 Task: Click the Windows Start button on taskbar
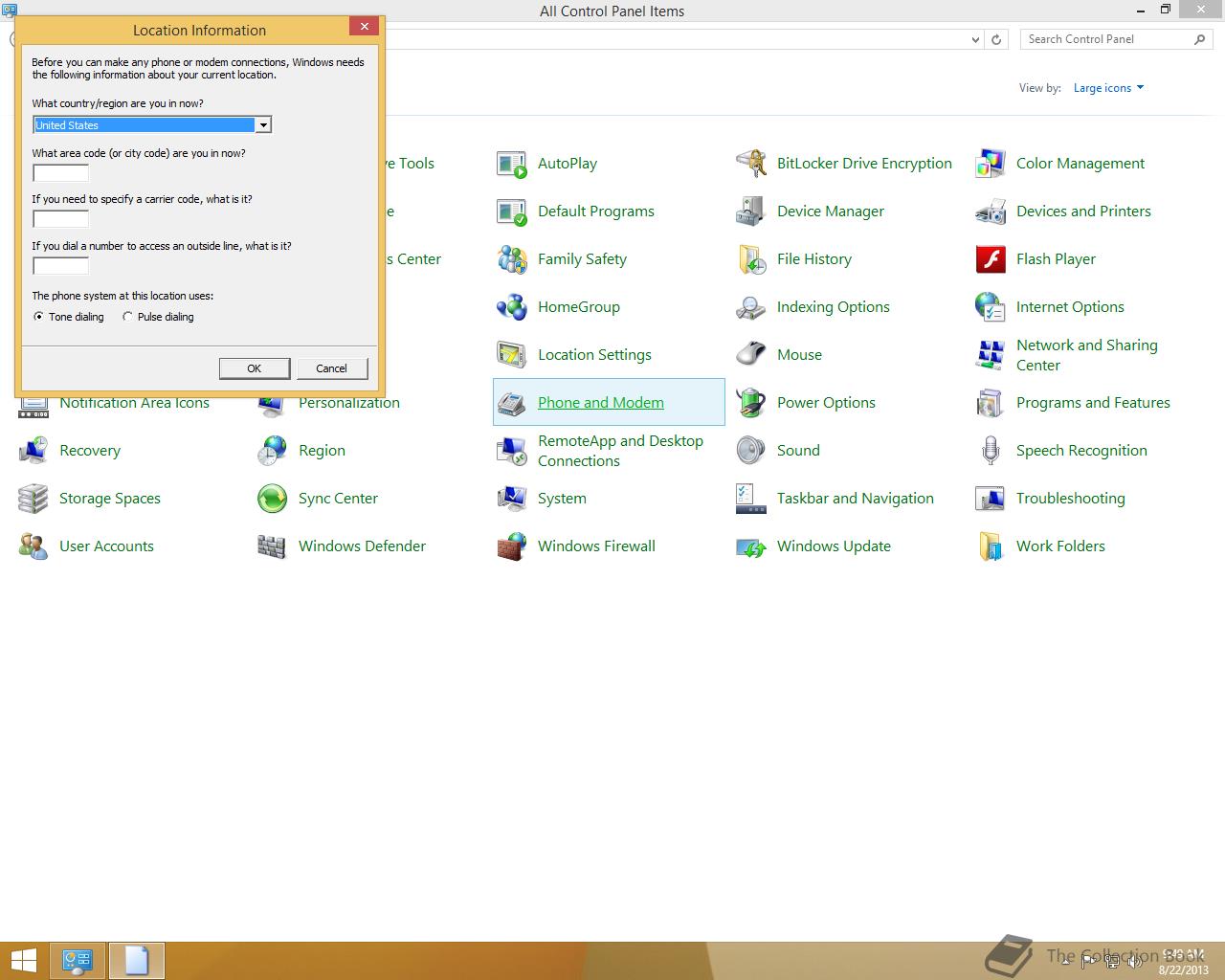pyautogui.click(x=24, y=961)
